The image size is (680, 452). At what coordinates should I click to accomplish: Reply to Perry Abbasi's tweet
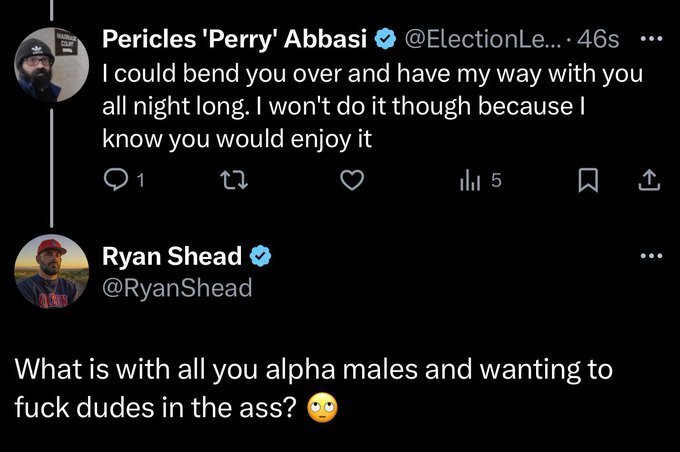point(116,181)
